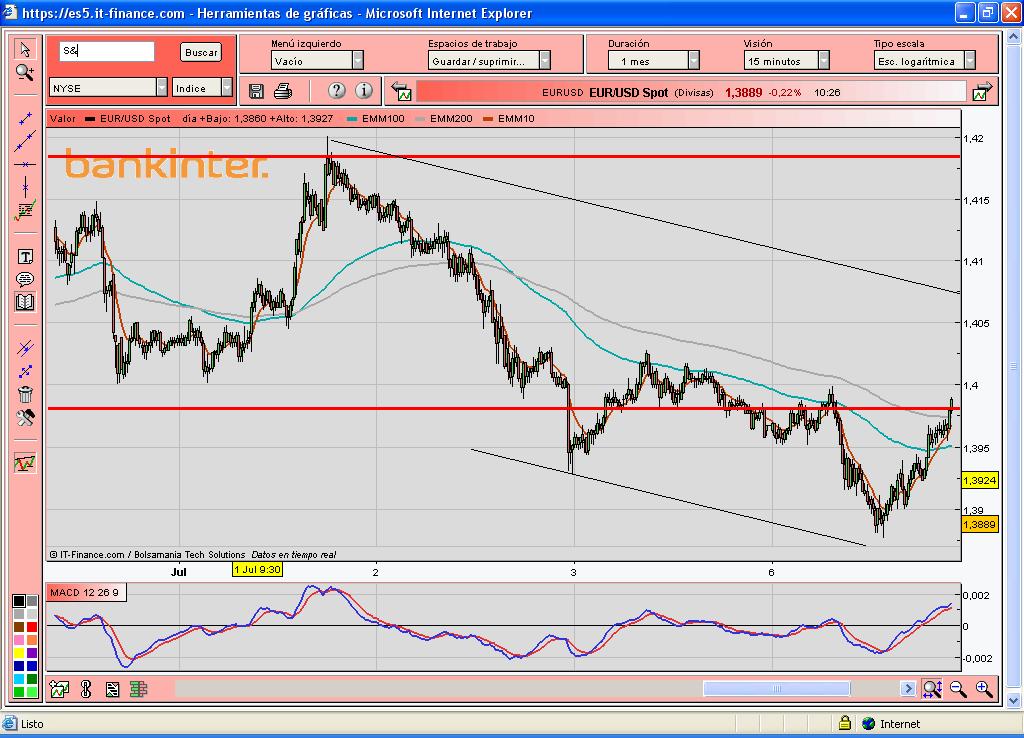The height and width of the screenshot is (738, 1024).
Task: Click the padlock security icon in status bar
Action: pyautogui.click(x=844, y=723)
